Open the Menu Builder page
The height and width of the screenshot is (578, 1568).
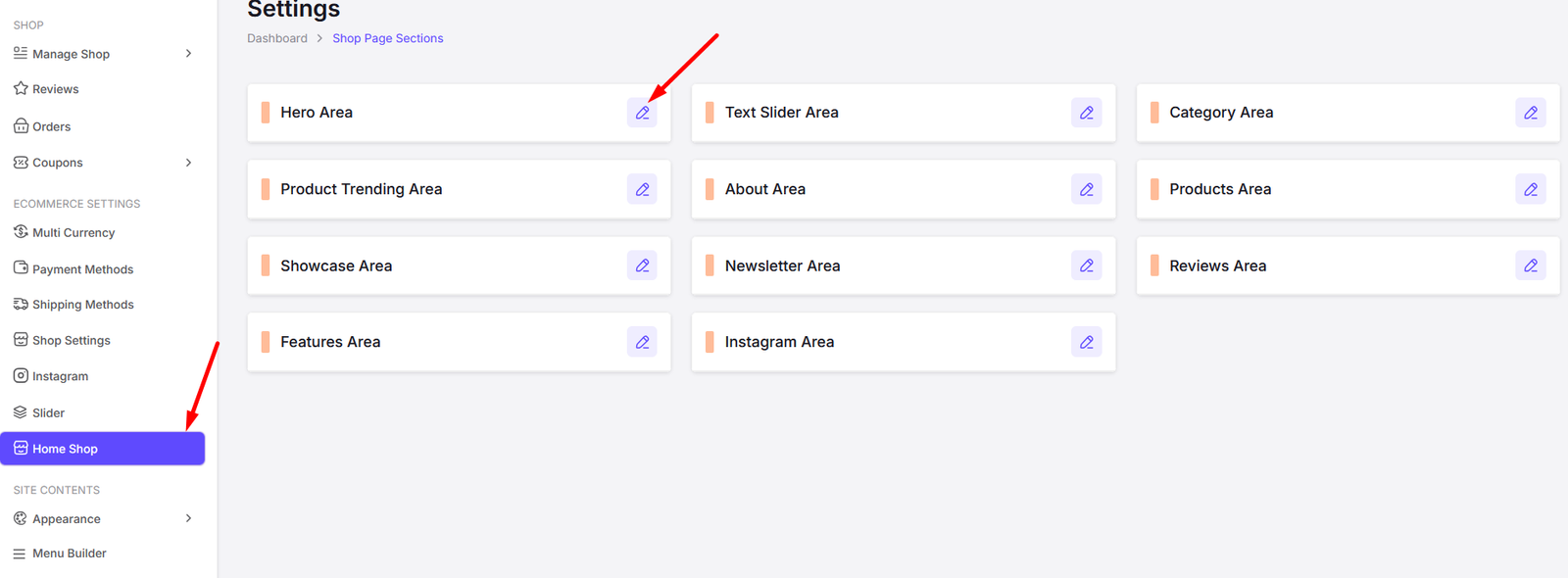[x=69, y=554]
